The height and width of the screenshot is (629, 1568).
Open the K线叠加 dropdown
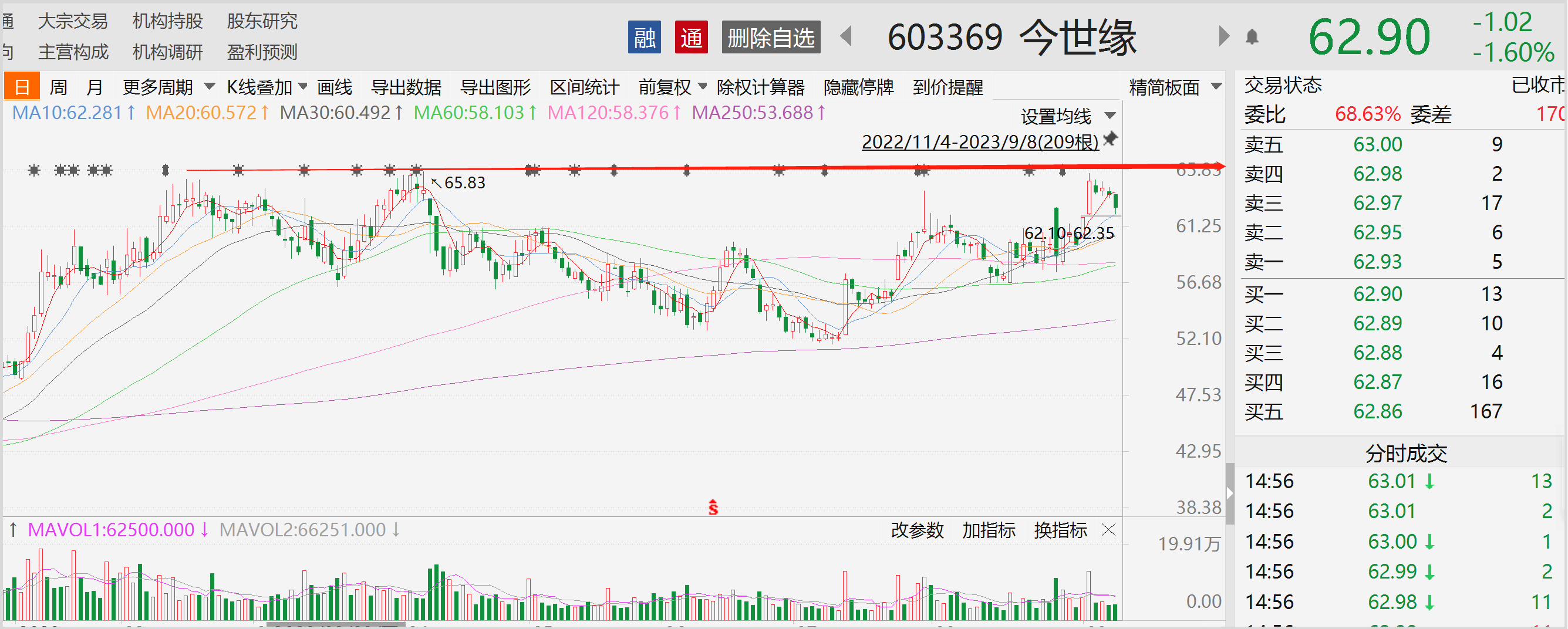click(x=267, y=87)
